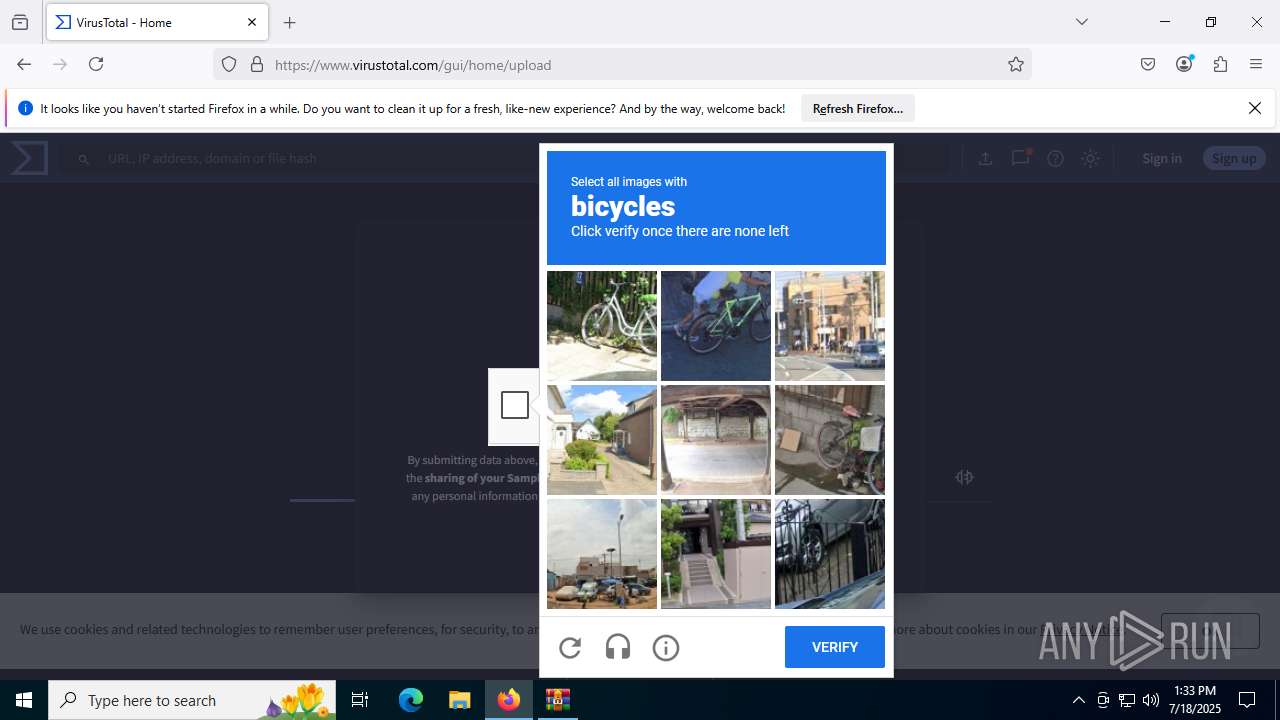The image size is (1280, 720).
Task: Open Firefox View icon
Action: pos(20,22)
